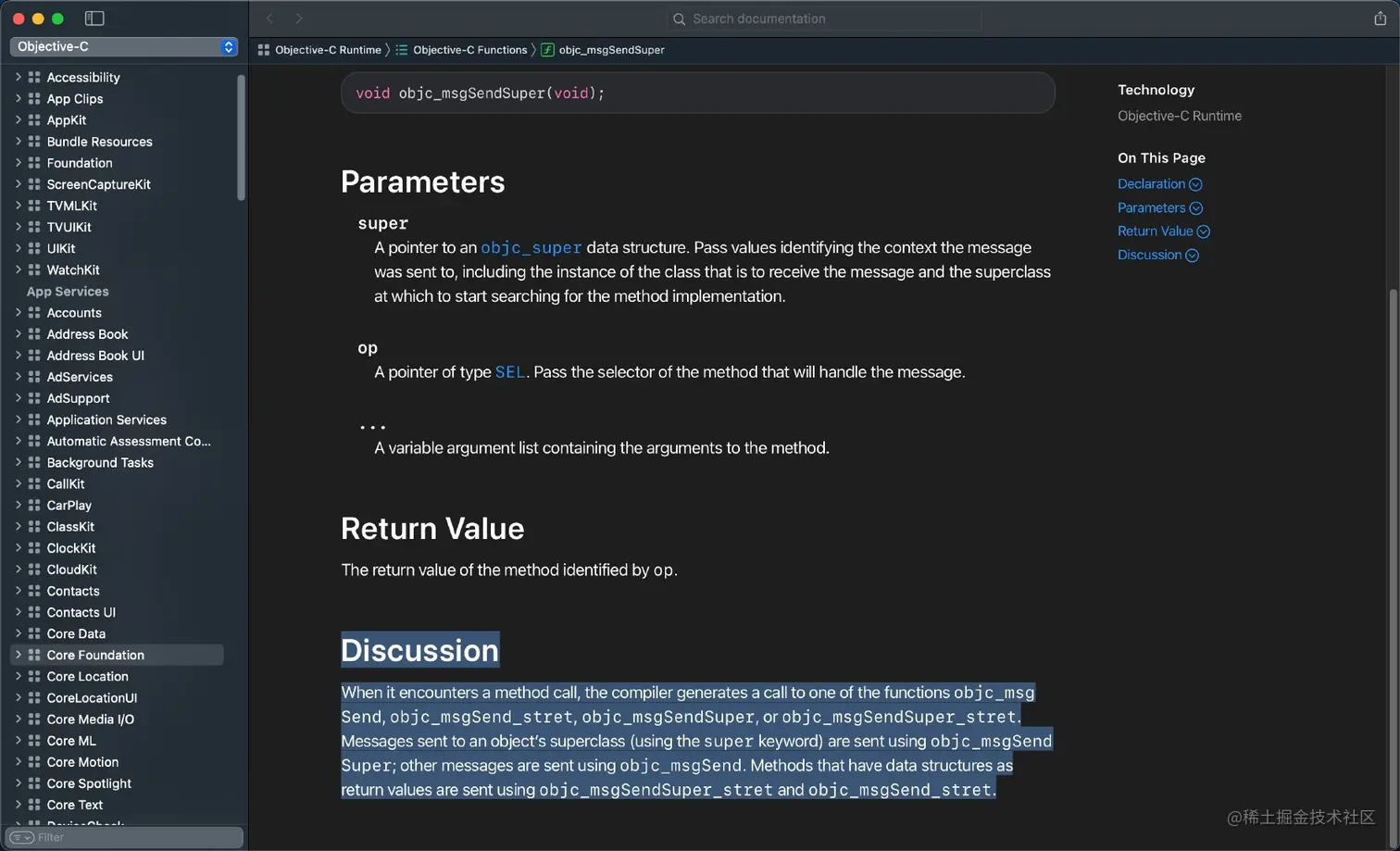The image size is (1400, 851).
Task: Open the SEL type link
Action: 509,372
